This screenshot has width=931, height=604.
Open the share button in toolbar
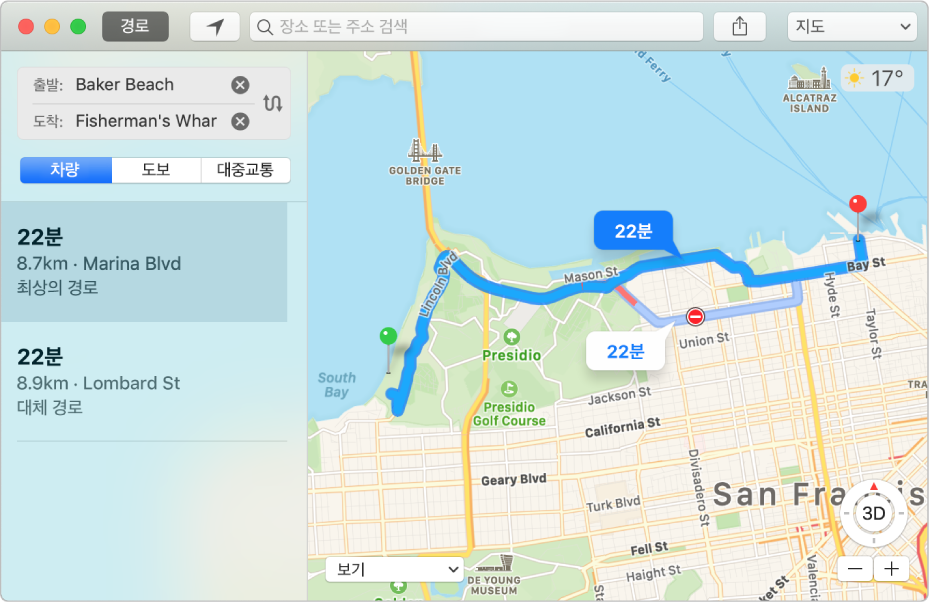point(739,26)
